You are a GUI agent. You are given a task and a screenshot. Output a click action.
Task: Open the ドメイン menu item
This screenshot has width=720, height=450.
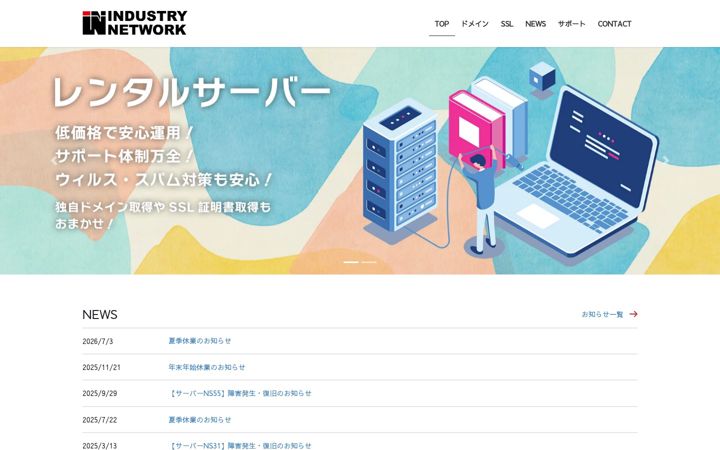[475, 24]
